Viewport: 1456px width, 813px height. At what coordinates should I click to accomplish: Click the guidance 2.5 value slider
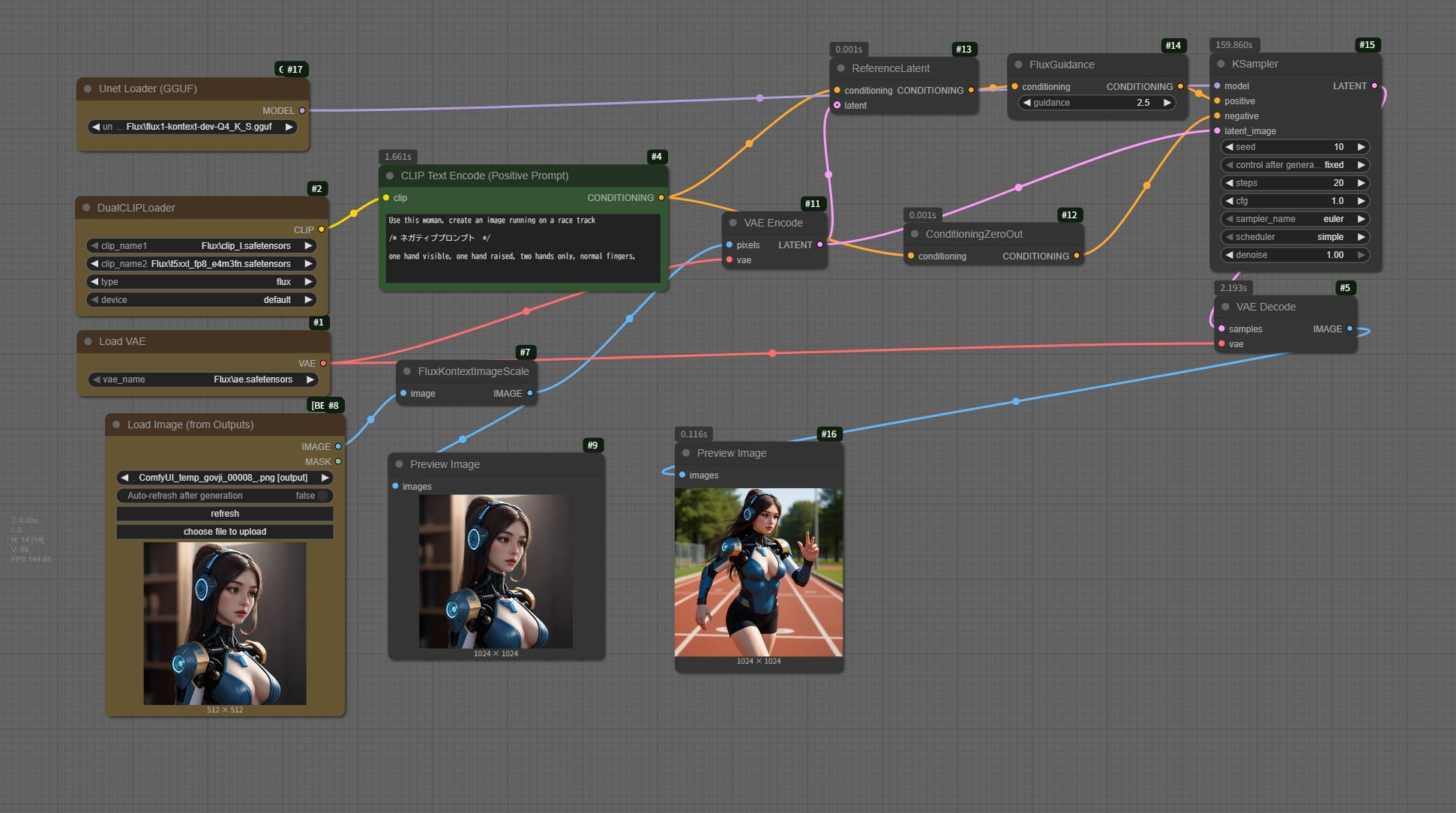tap(1097, 103)
